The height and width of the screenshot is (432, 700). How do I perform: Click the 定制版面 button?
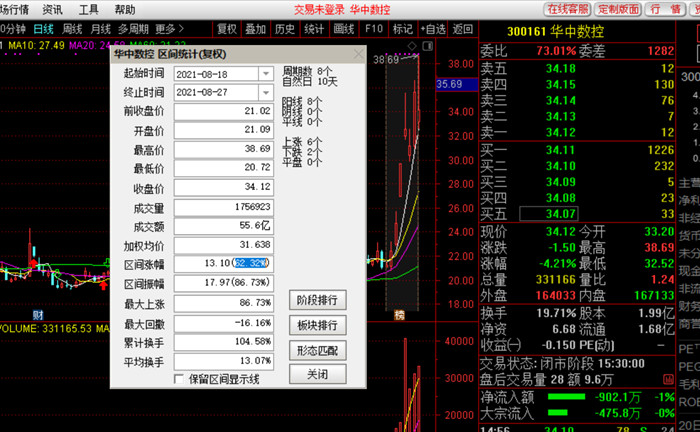[618, 9]
